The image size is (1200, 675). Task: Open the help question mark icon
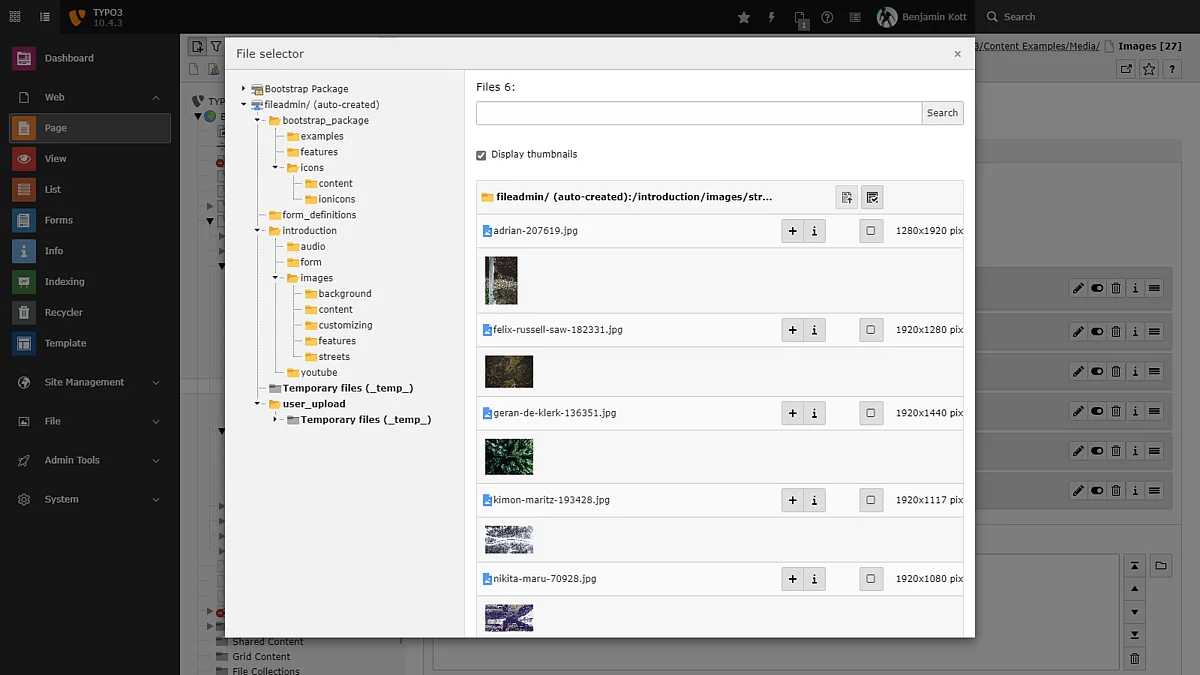tap(827, 17)
